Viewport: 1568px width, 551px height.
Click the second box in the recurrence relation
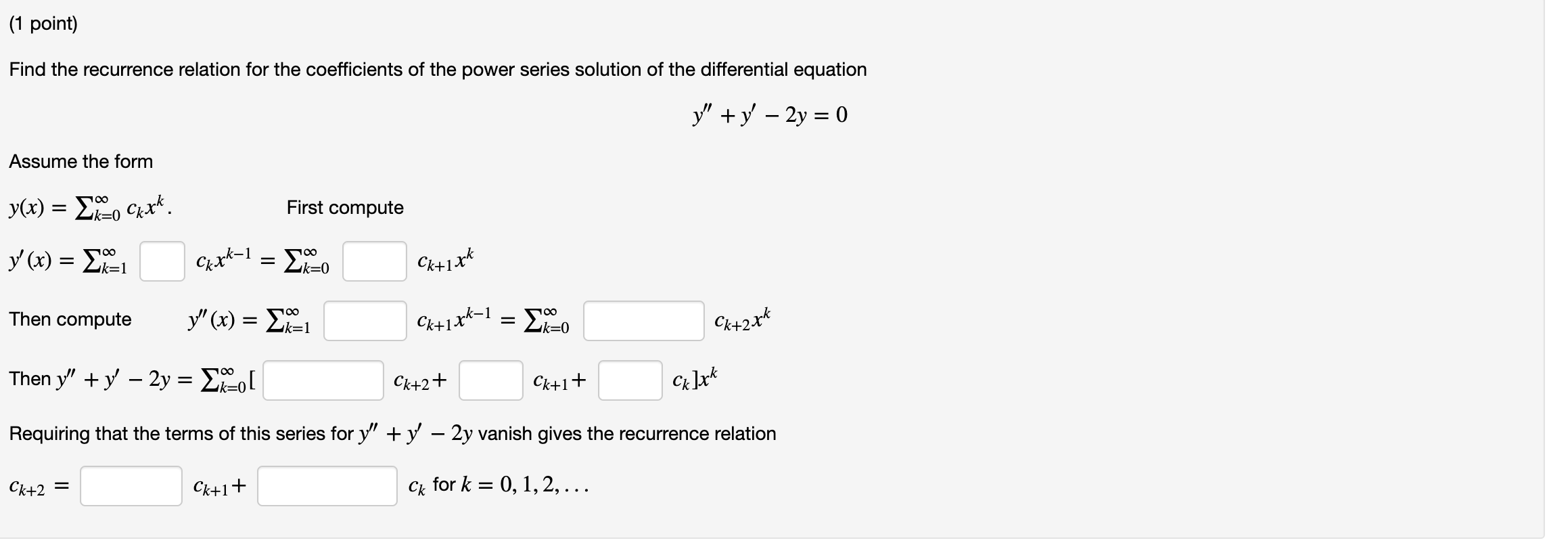point(327,486)
